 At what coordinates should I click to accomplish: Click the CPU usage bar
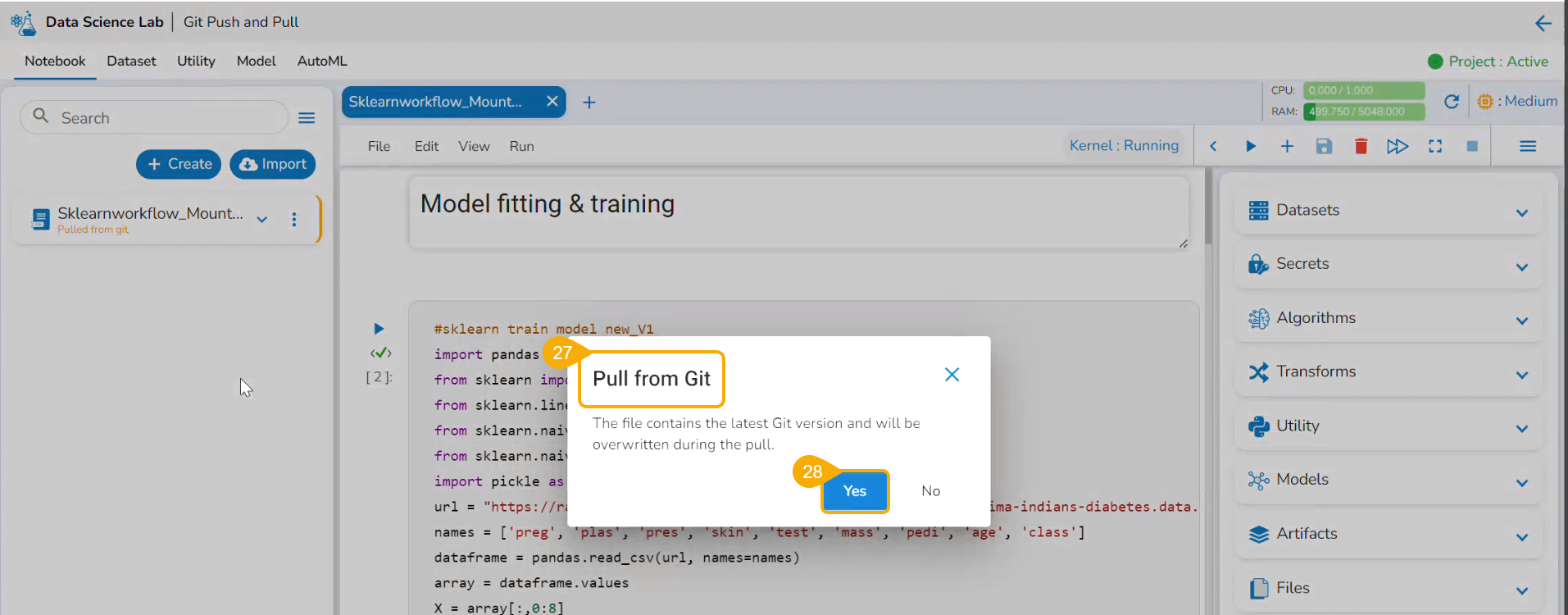[x=1364, y=90]
